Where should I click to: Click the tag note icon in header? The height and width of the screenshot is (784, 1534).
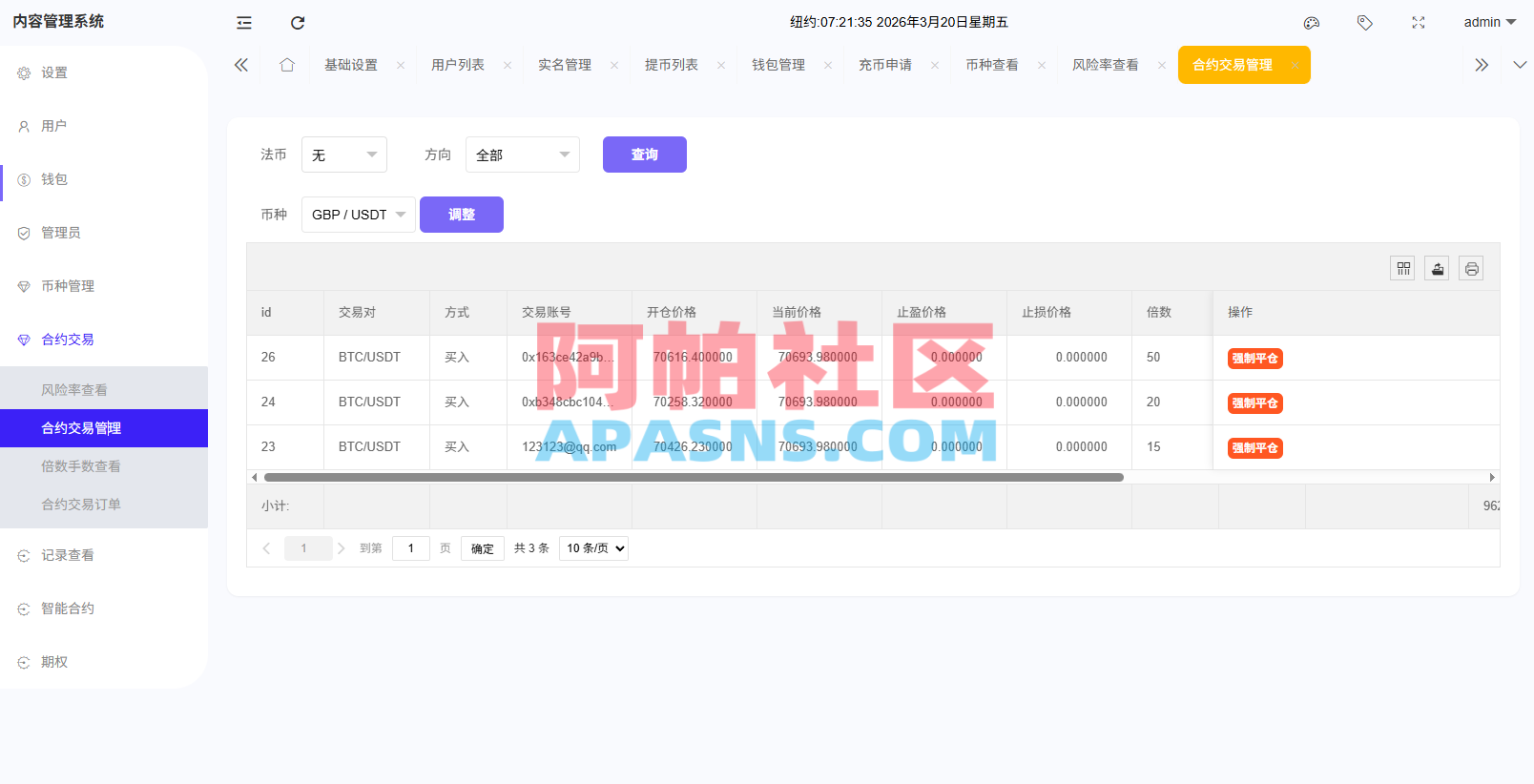tap(1365, 23)
